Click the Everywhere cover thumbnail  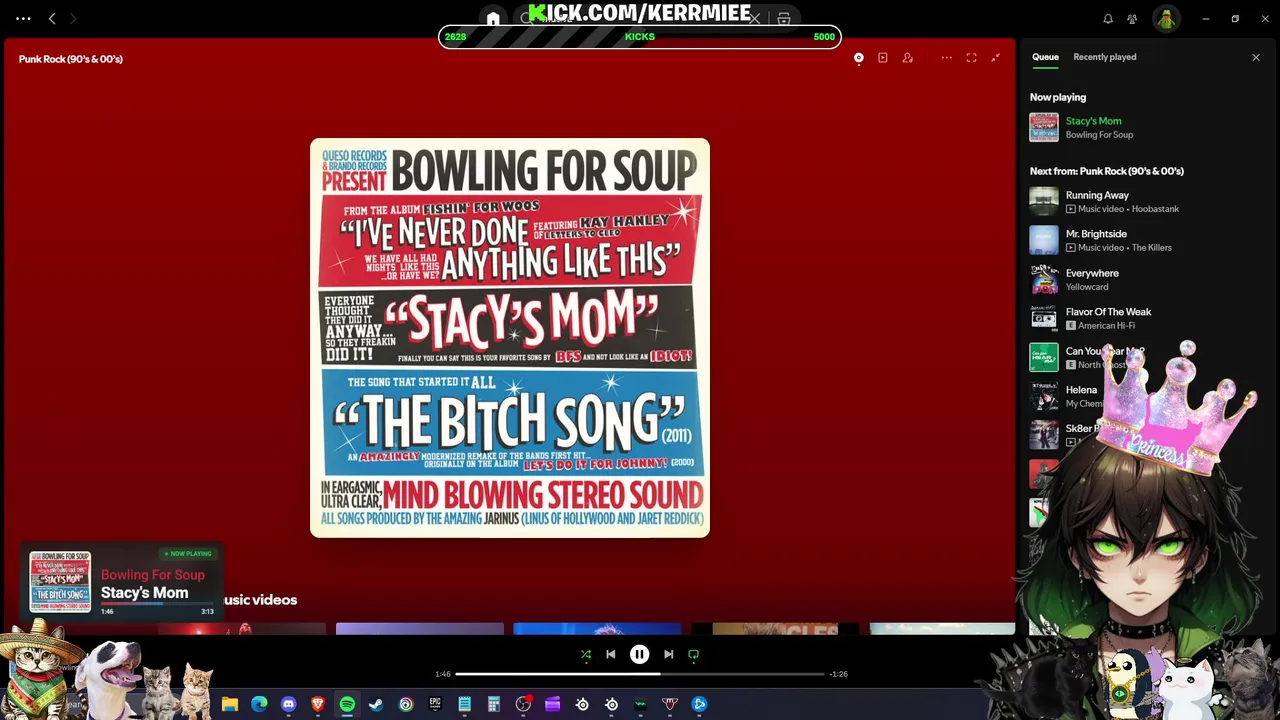click(1044, 279)
